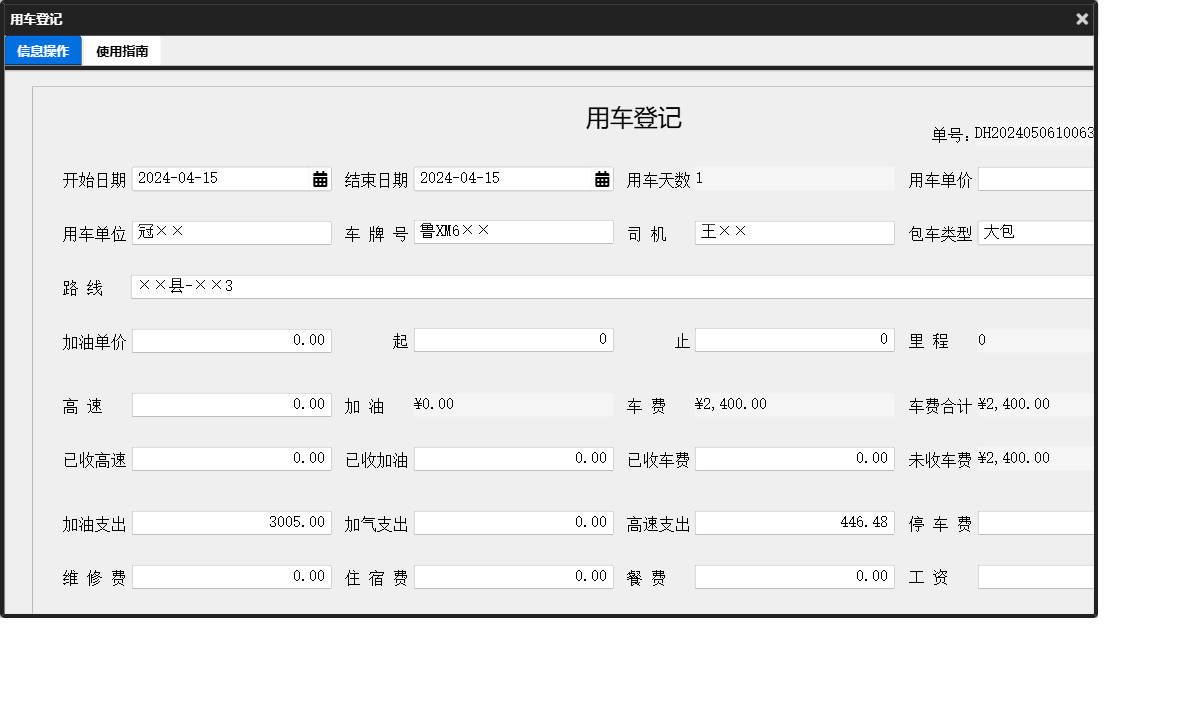Select the 信息操作 tab
The image size is (1184, 717).
(42, 50)
